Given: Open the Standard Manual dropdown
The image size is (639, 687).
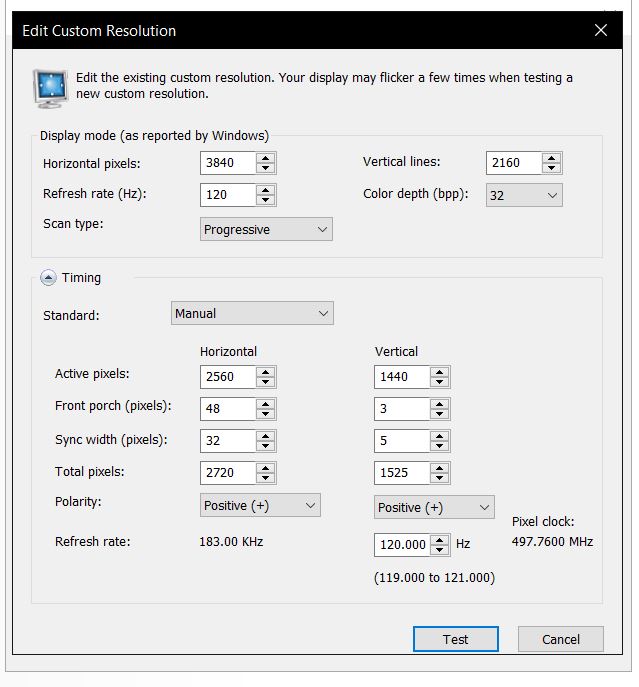Looking at the screenshot, I should coord(252,313).
